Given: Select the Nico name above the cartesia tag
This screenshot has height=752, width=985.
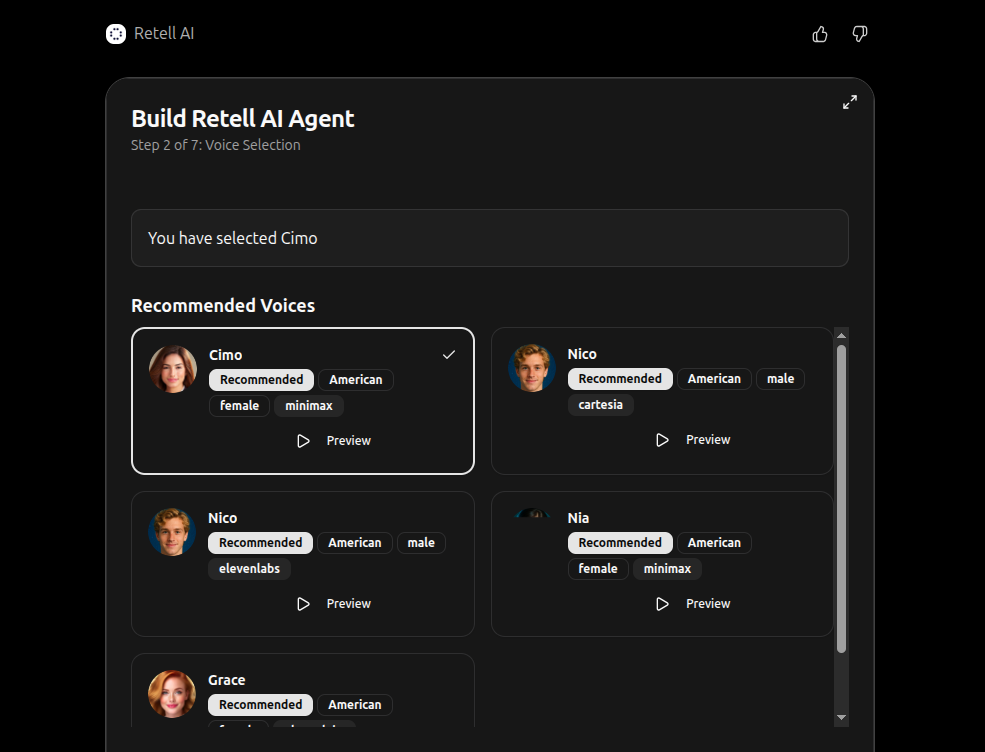Looking at the screenshot, I should pos(582,354).
